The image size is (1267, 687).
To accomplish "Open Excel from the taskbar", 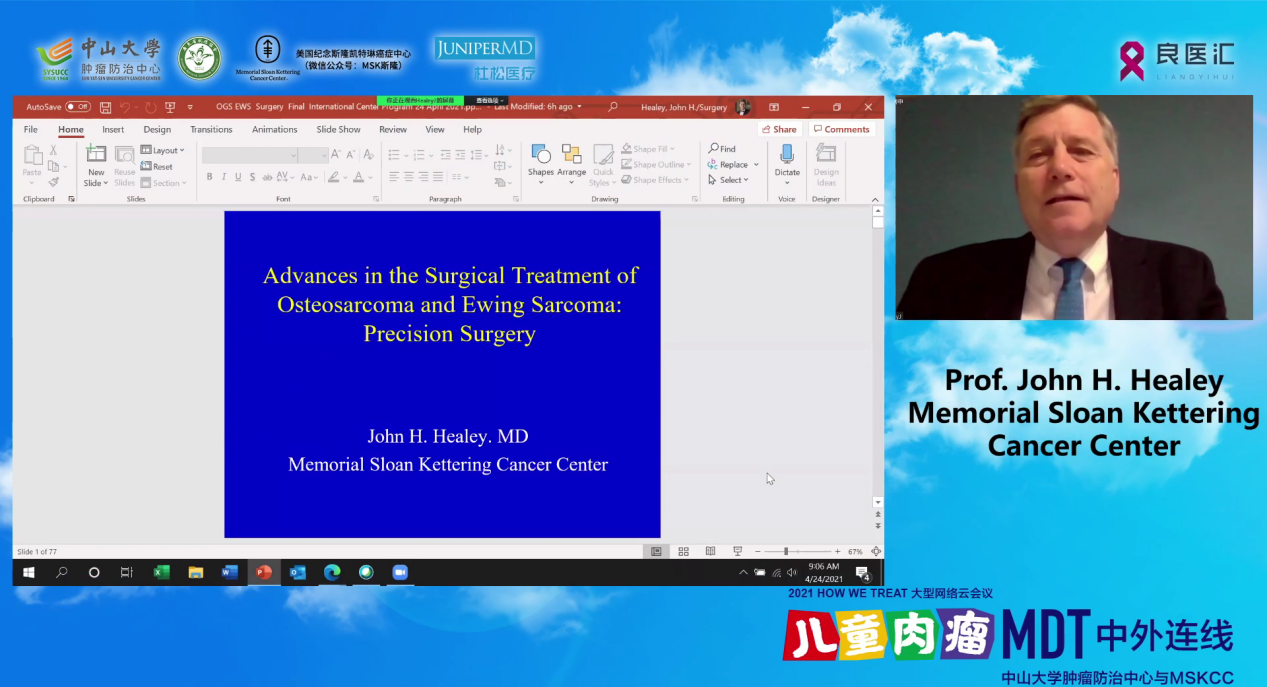I will (161, 572).
